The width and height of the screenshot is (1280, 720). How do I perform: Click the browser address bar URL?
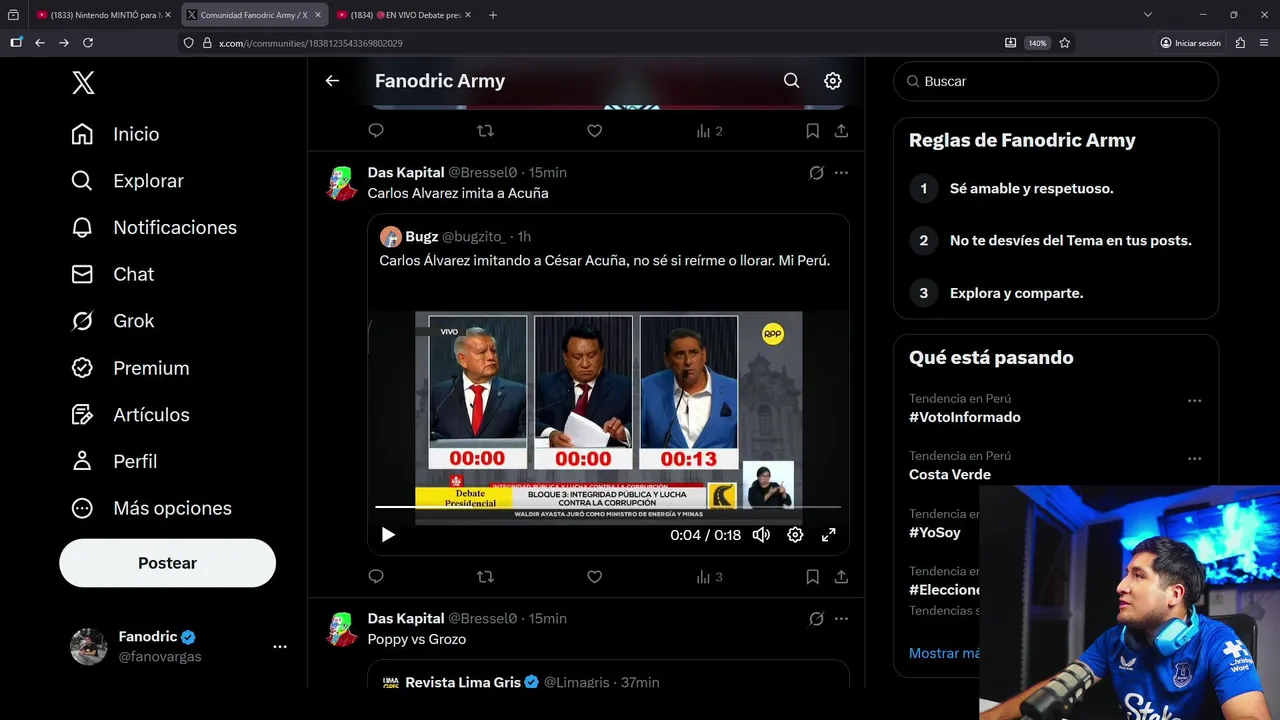tap(311, 43)
